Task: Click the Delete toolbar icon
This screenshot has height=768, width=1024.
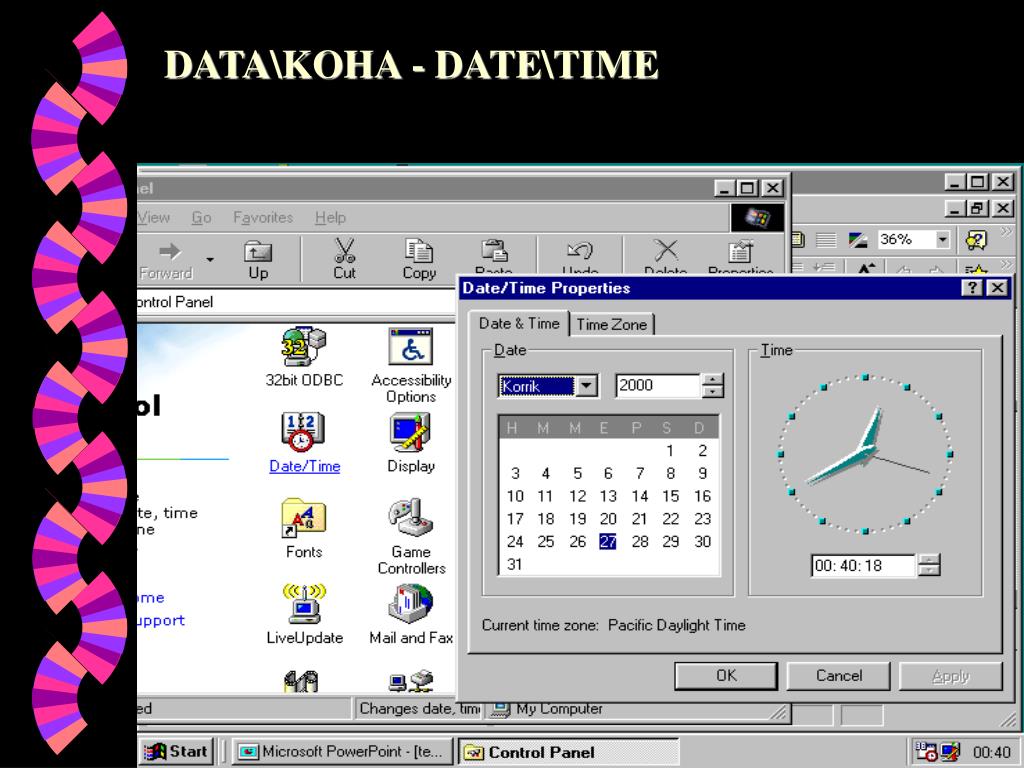Action: coord(665,256)
